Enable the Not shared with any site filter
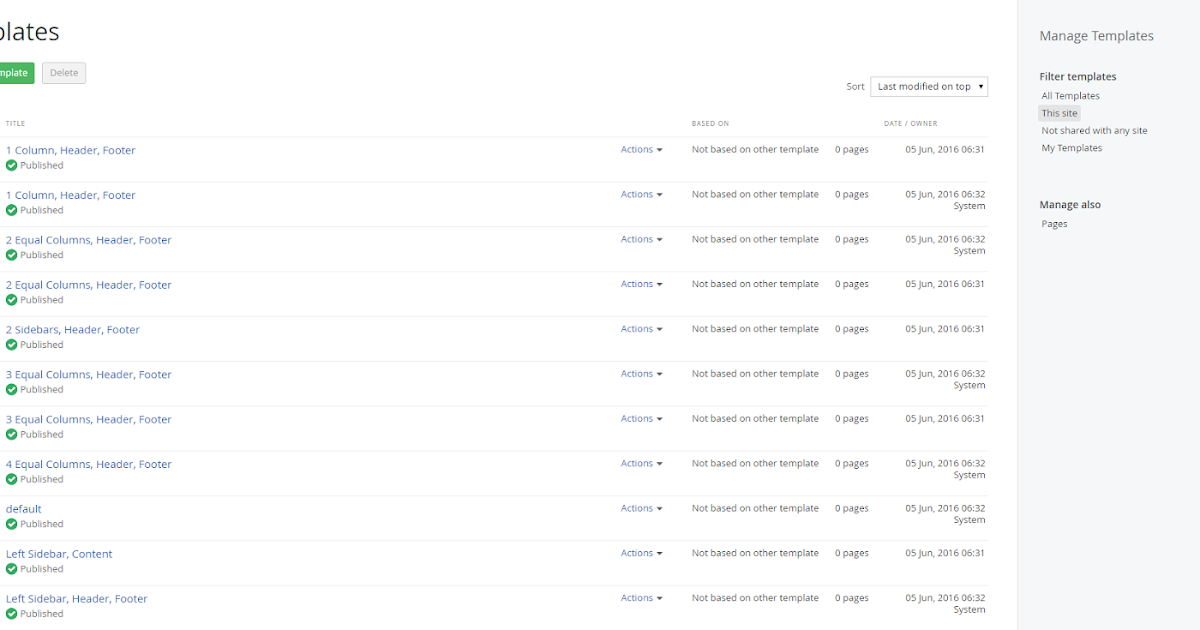Image resolution: width=1200 pixels, height=630 pixels. pyautogui.click(x=1094, y=130)
